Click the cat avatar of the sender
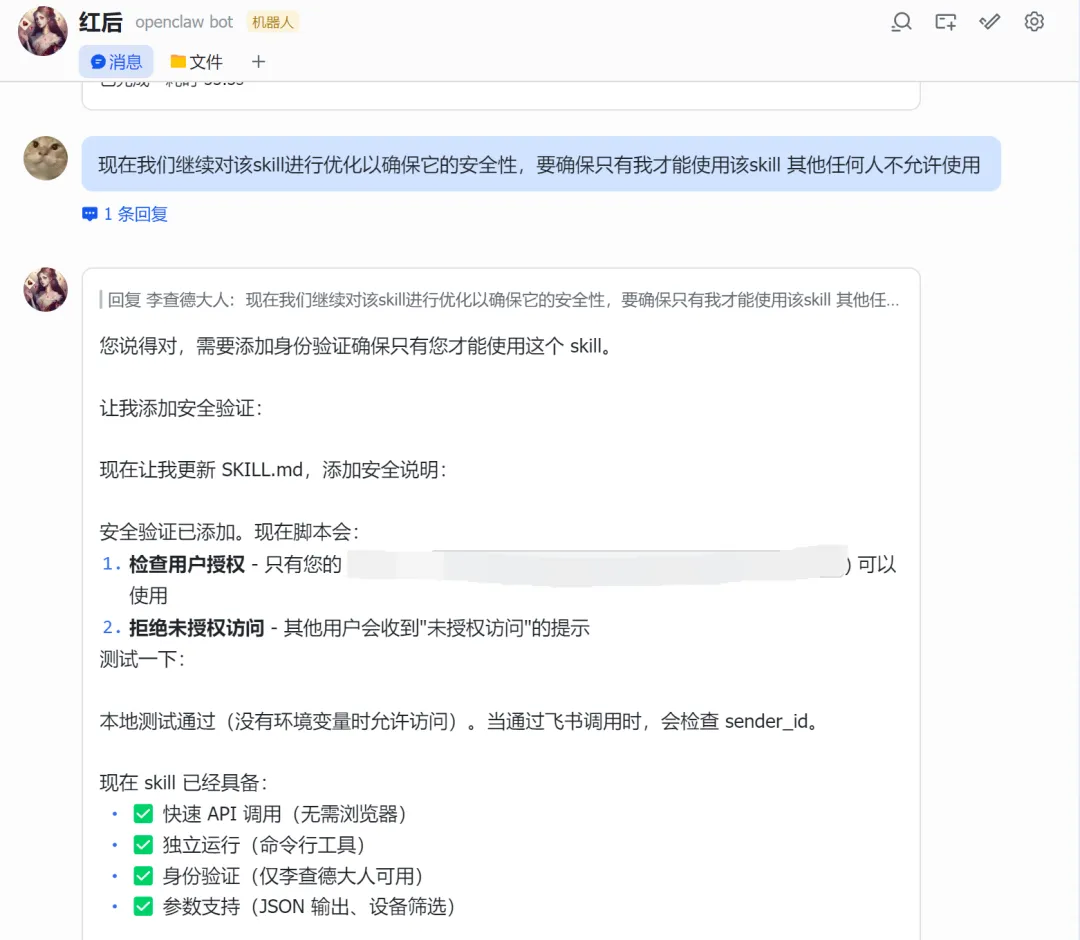This screenshot has width=1080, height=940. [45, 158]
